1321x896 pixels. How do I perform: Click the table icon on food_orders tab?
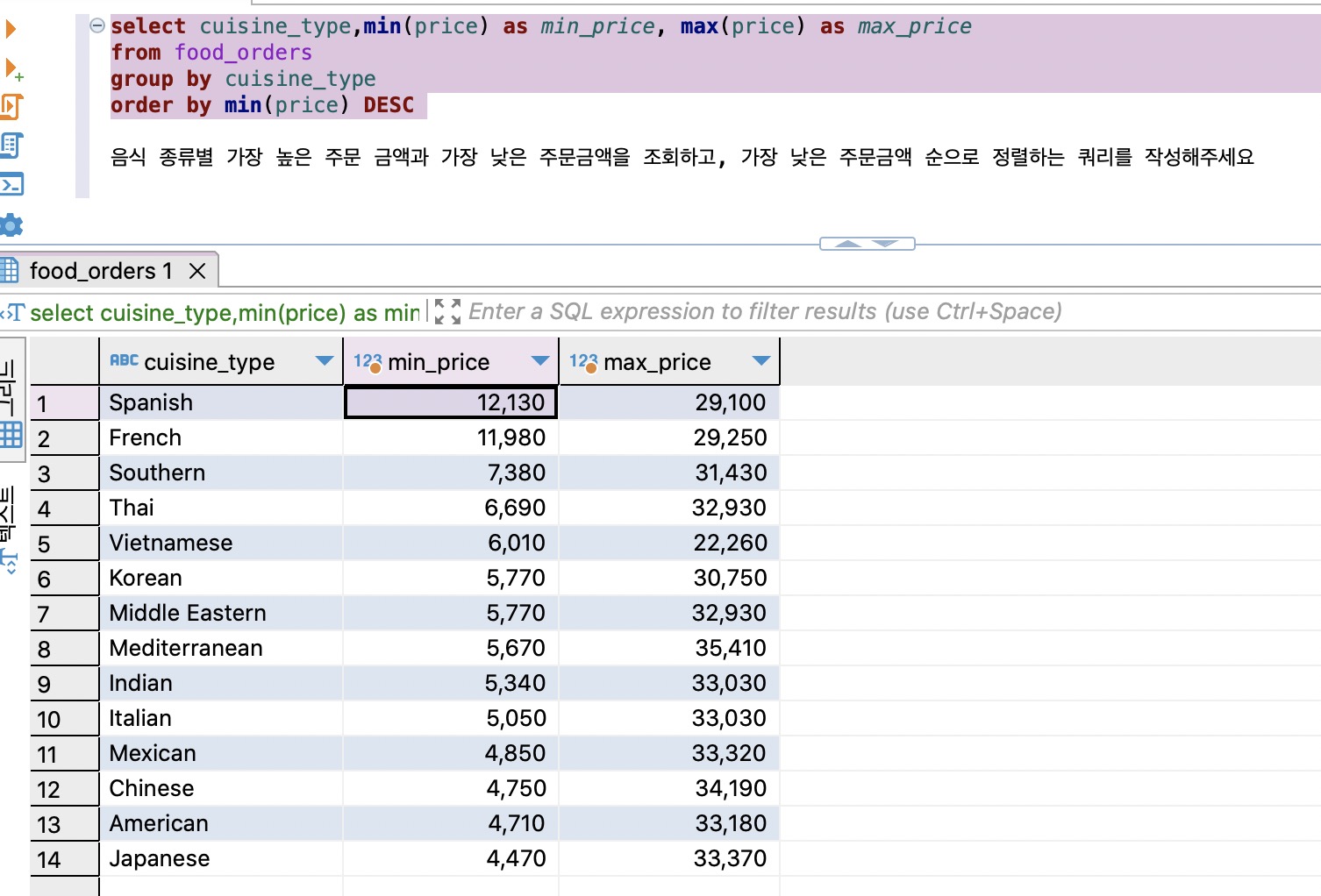10,270
